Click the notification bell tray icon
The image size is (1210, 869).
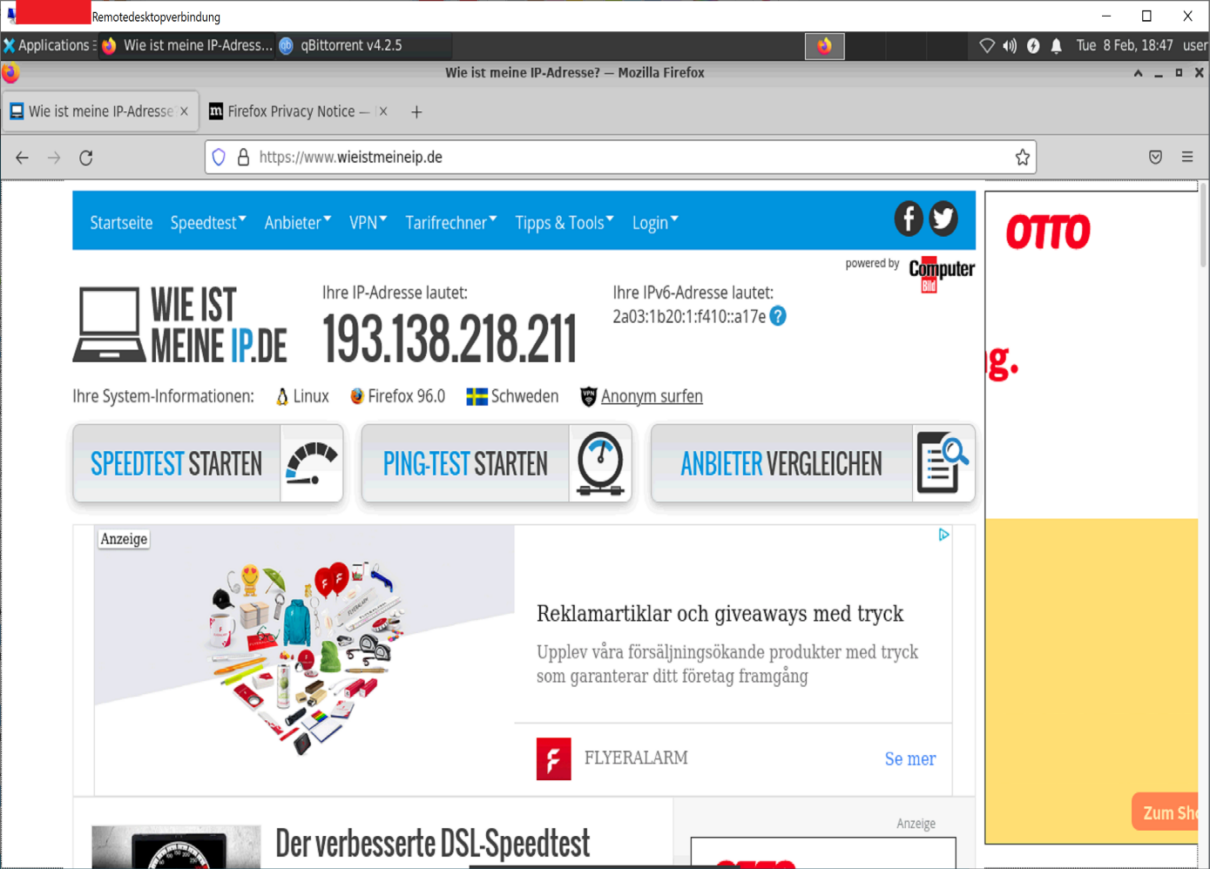click(x=1056, y=45)
